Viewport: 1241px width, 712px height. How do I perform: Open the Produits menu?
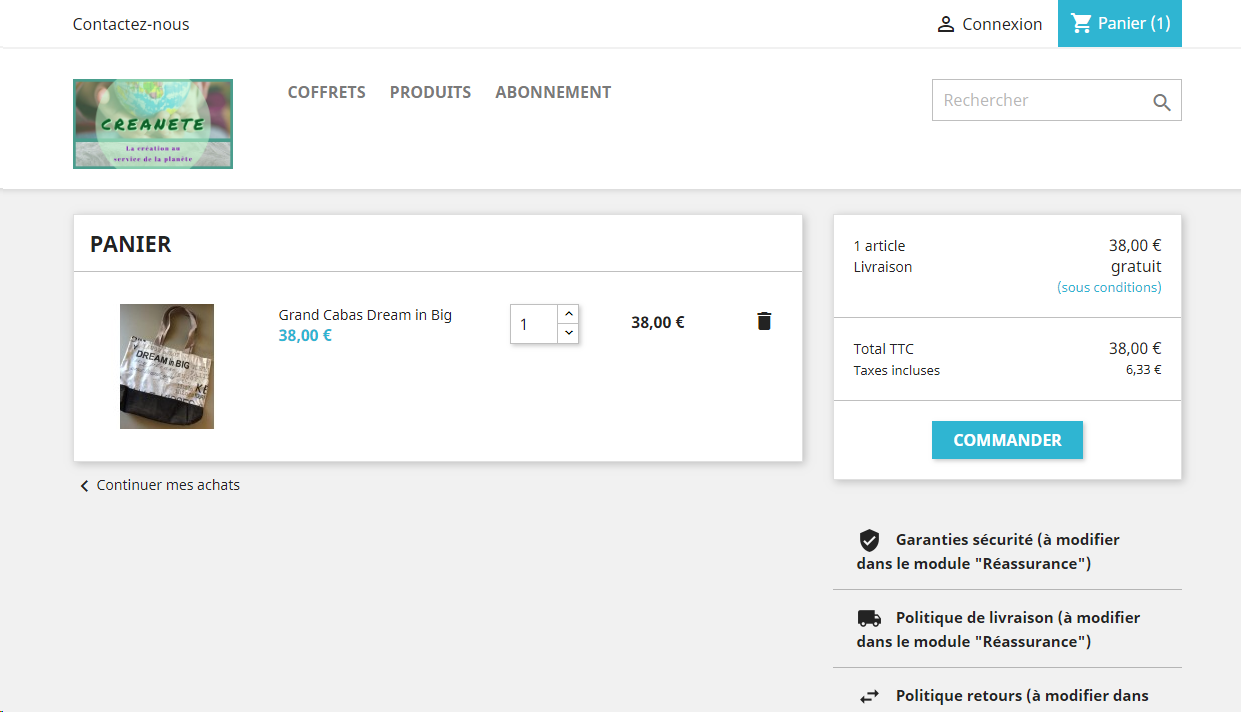[x=430, y=92]
